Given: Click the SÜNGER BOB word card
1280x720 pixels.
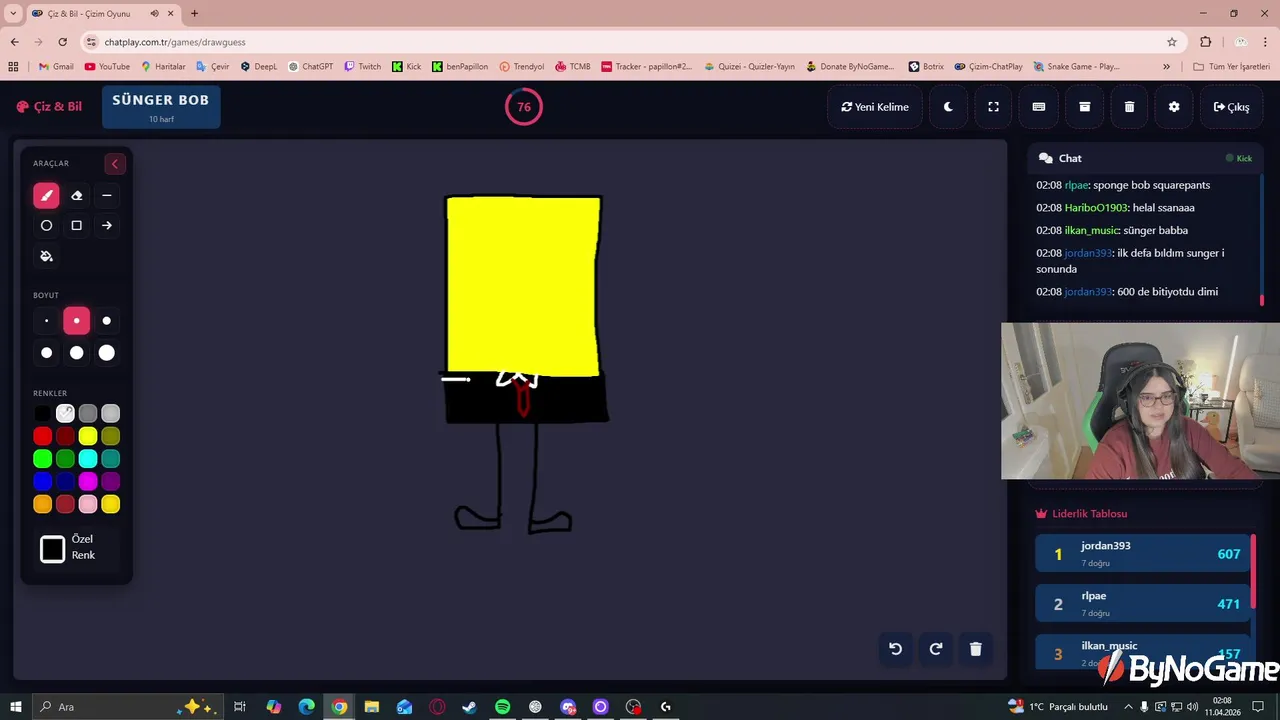Looking at the screenshot, I should point(161,107).
